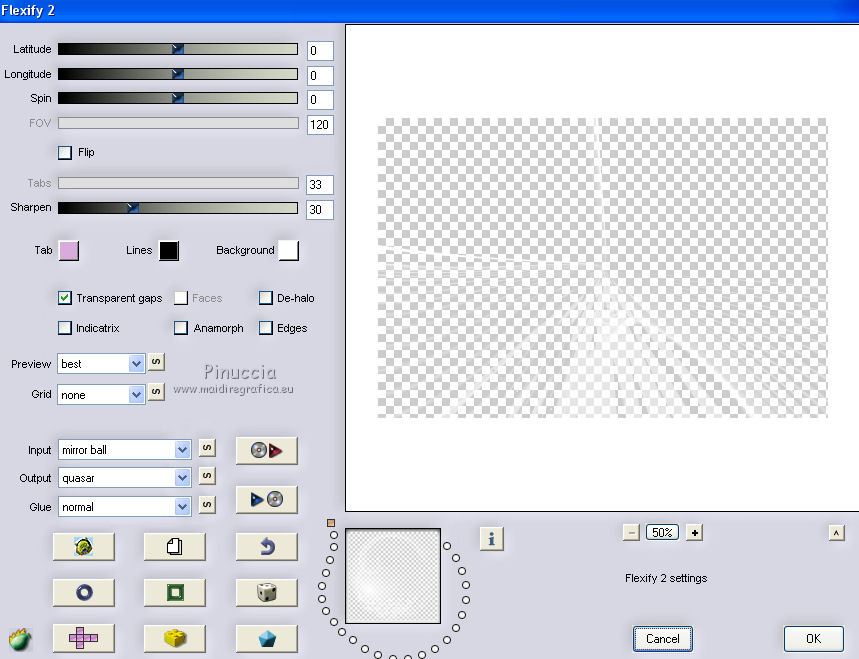
Task: Click the pink cross unfold icon button
Action: coord(84,638)
